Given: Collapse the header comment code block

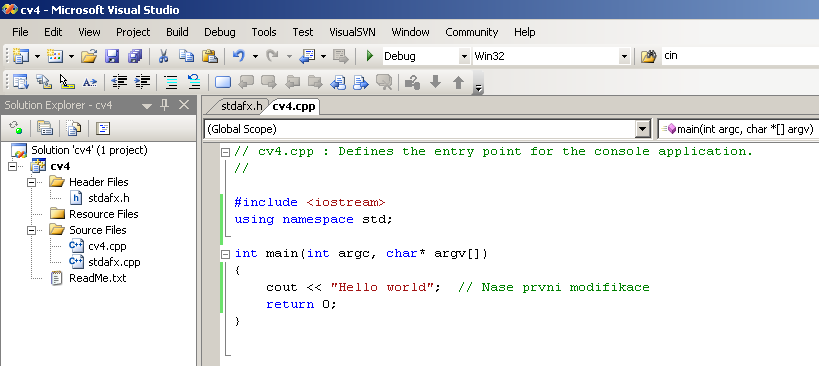Looking at the screenshot, I should click(x=225, y=152).
